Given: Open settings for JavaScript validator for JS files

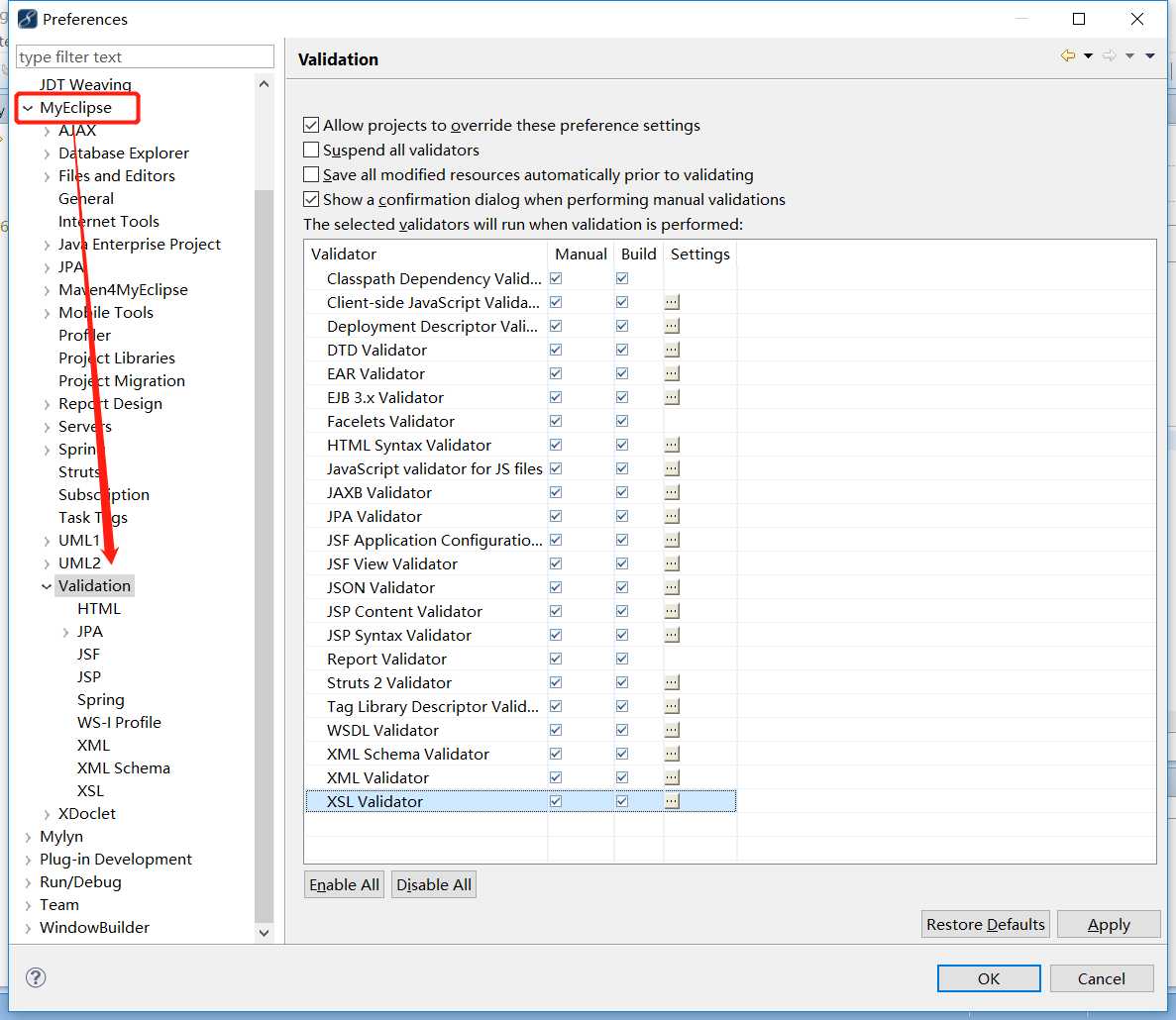Looking at the screenshot, I should point(672,468).
